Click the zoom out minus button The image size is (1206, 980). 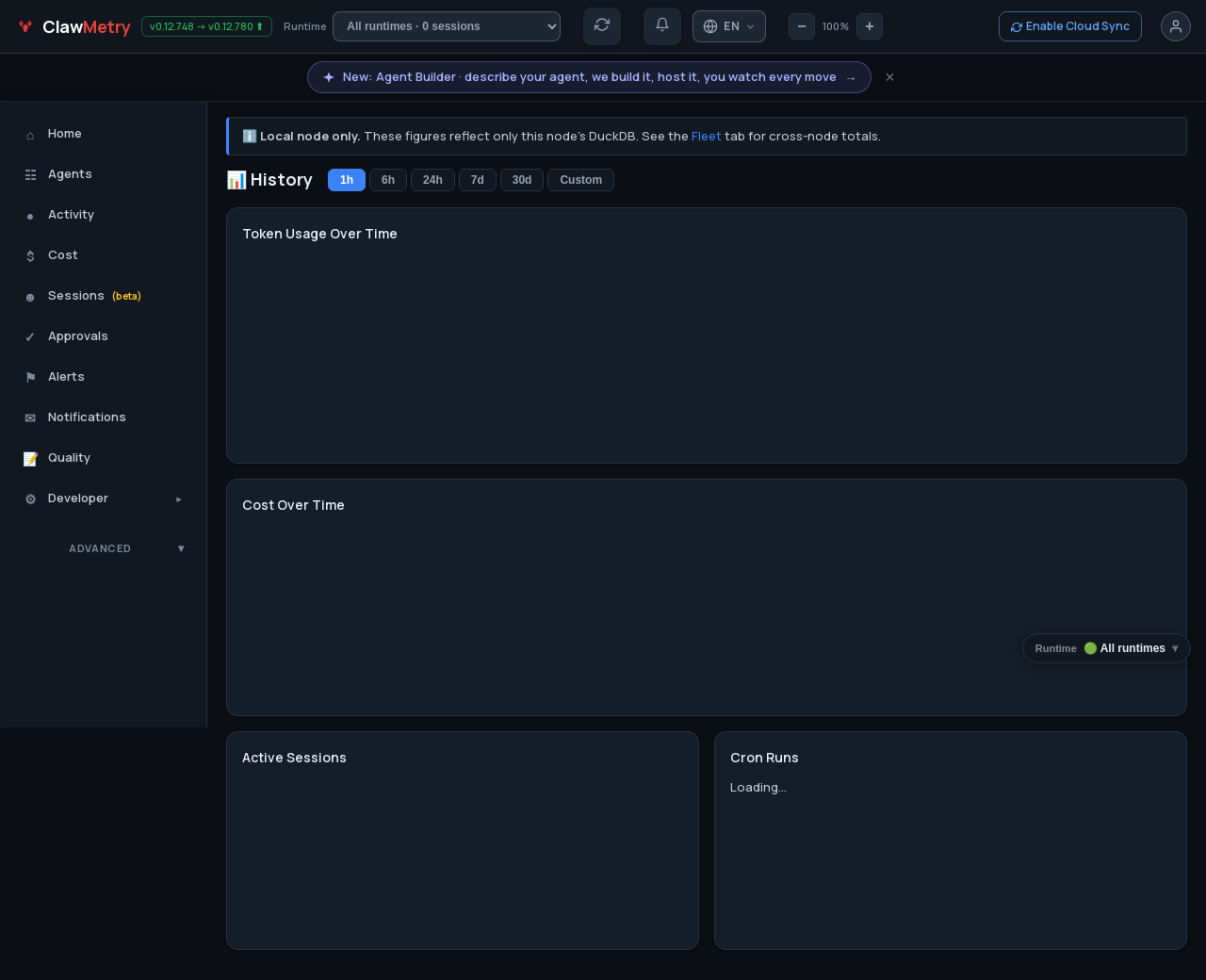pos(802,26)
